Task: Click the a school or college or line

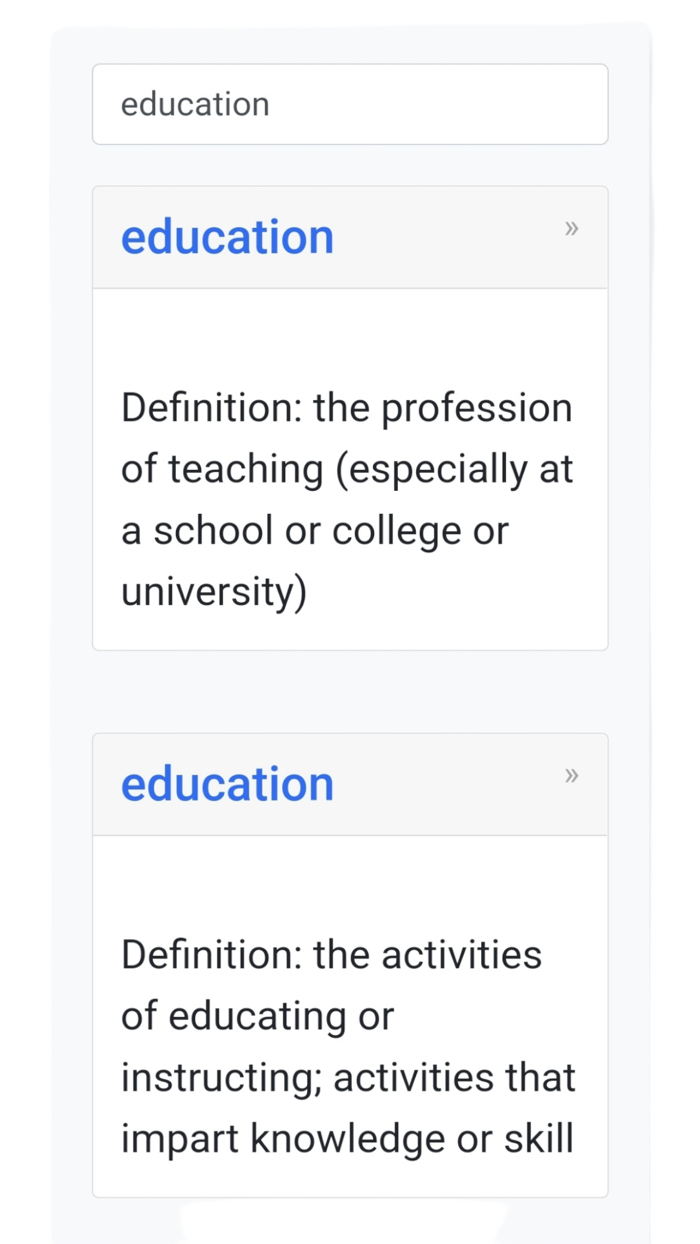Action: 314,530
